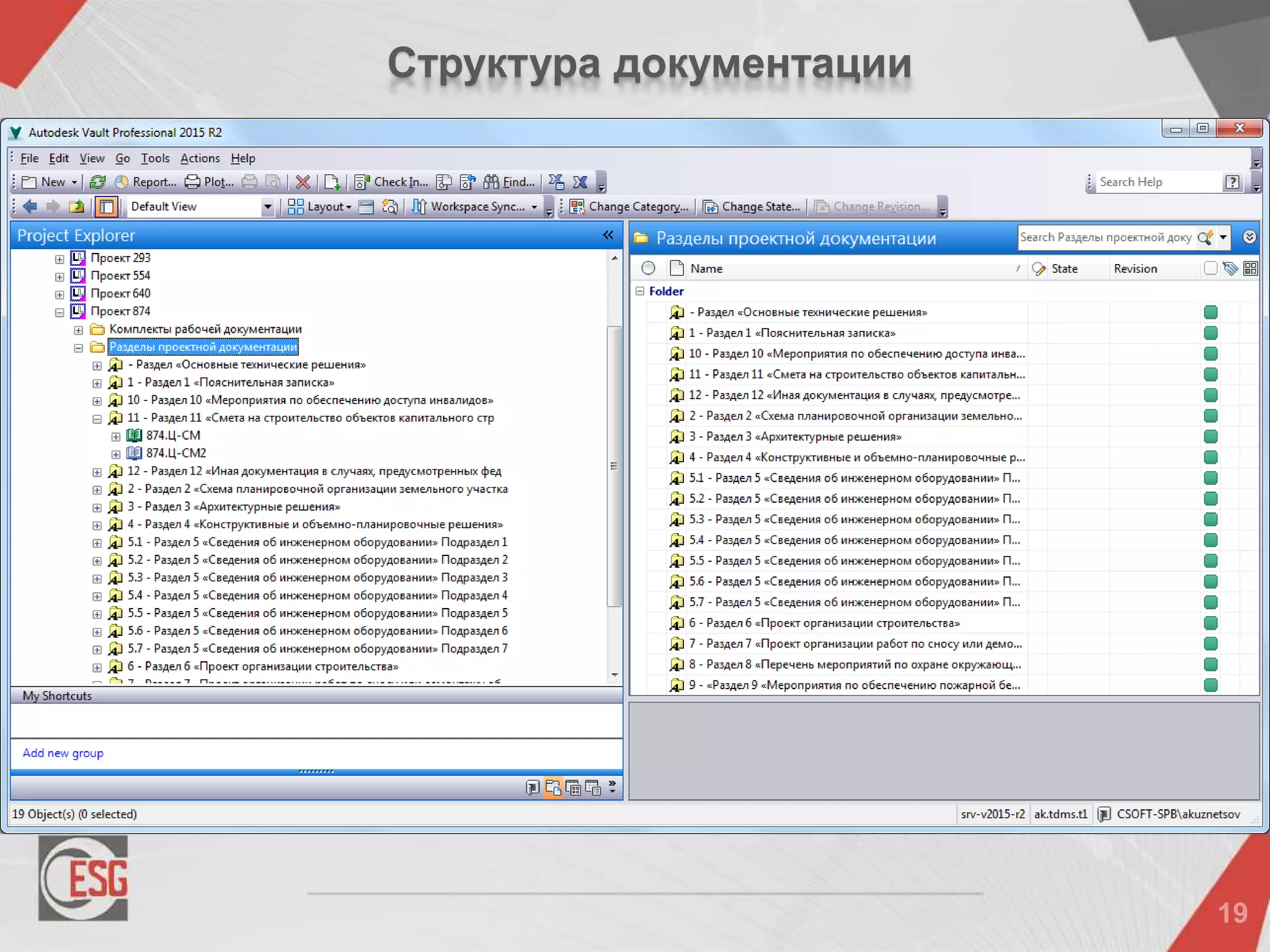Click the circle column header selector
The width and height of the screenshot is (1270, 952).
coord(648,268)
